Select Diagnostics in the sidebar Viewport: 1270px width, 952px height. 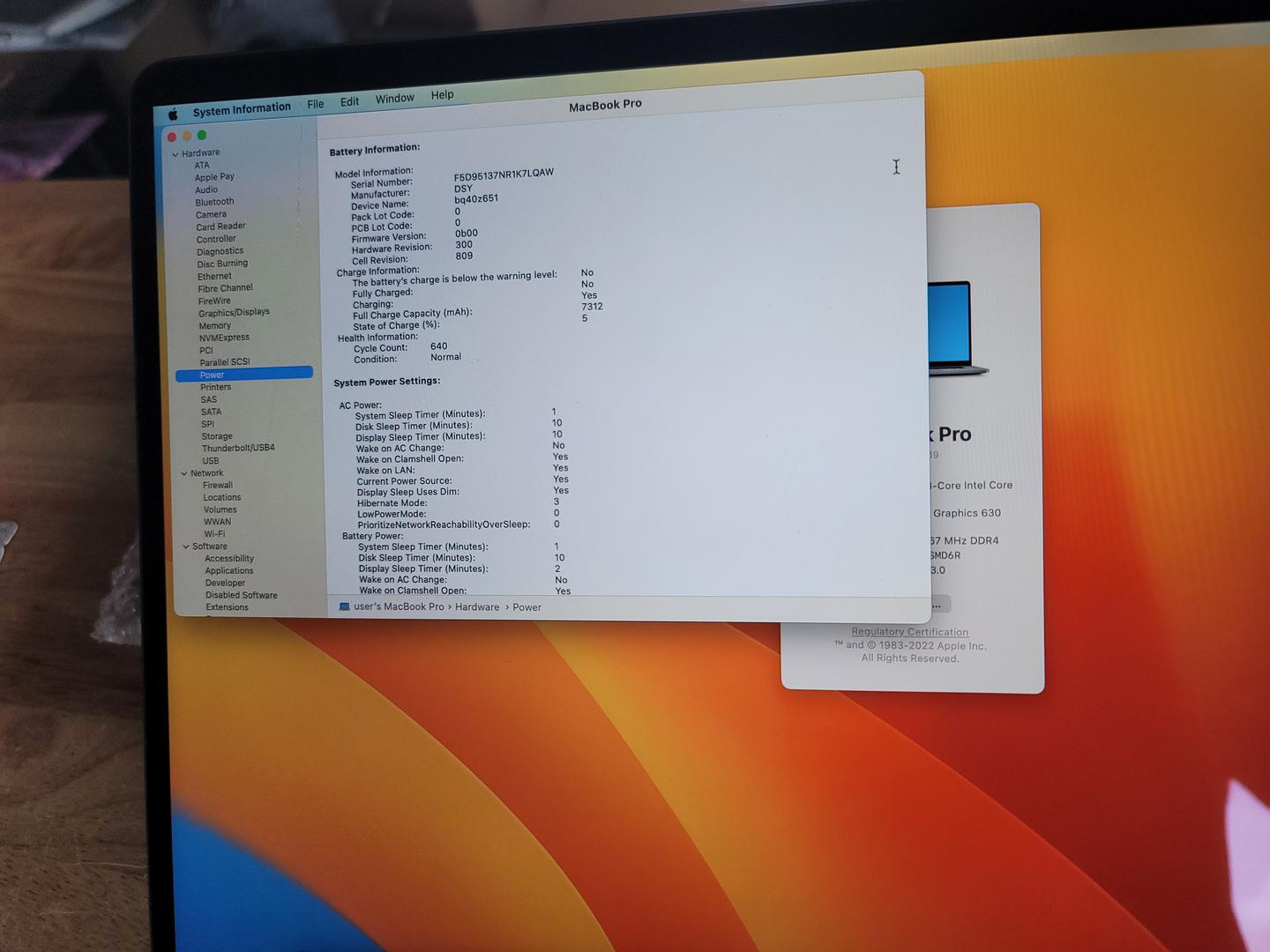[x=220, y=251]
